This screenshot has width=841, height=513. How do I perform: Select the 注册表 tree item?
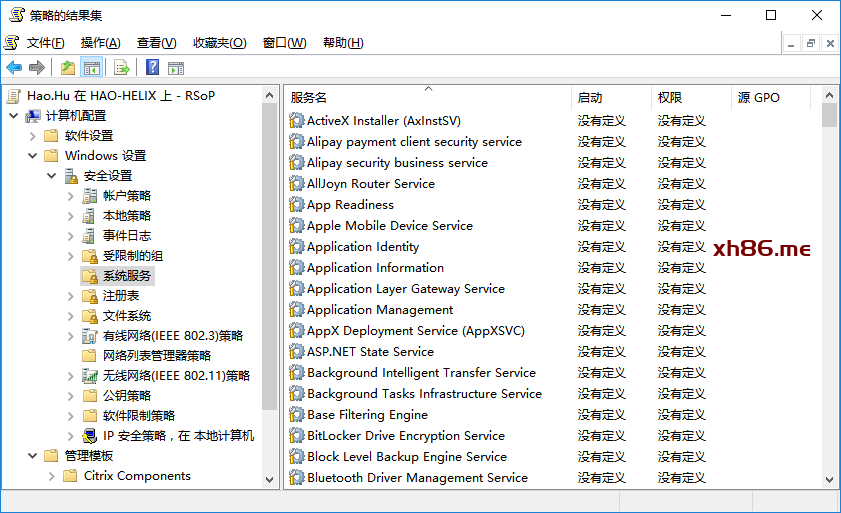pos(121,296)
